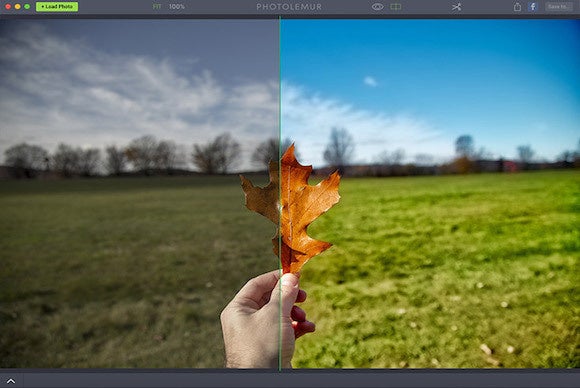Share the photo to Facebook
Image resolution: width=580 pixels, height=388 pixels.
click(x=533, y=7)
